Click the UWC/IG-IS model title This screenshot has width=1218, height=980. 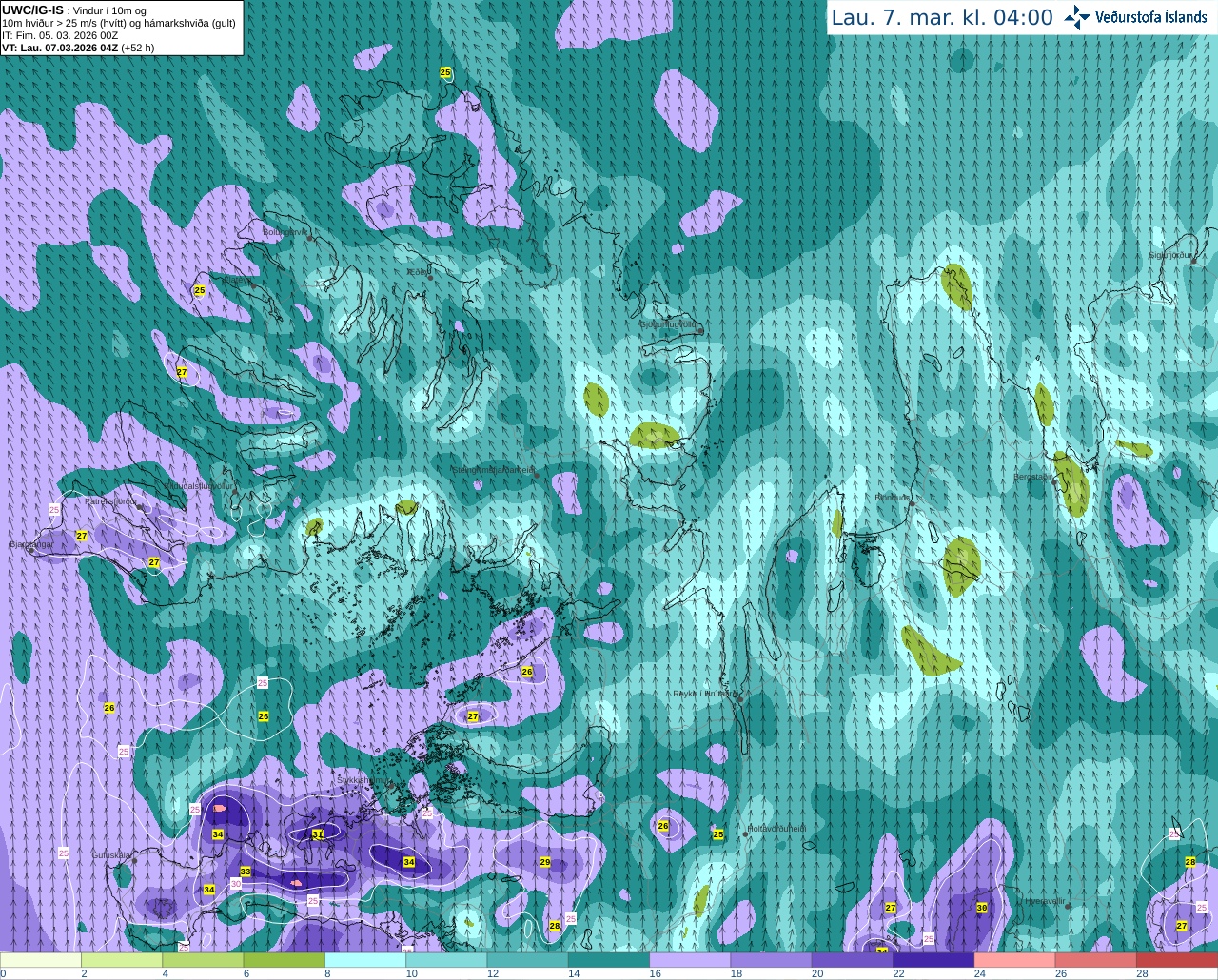click(32, 10)
